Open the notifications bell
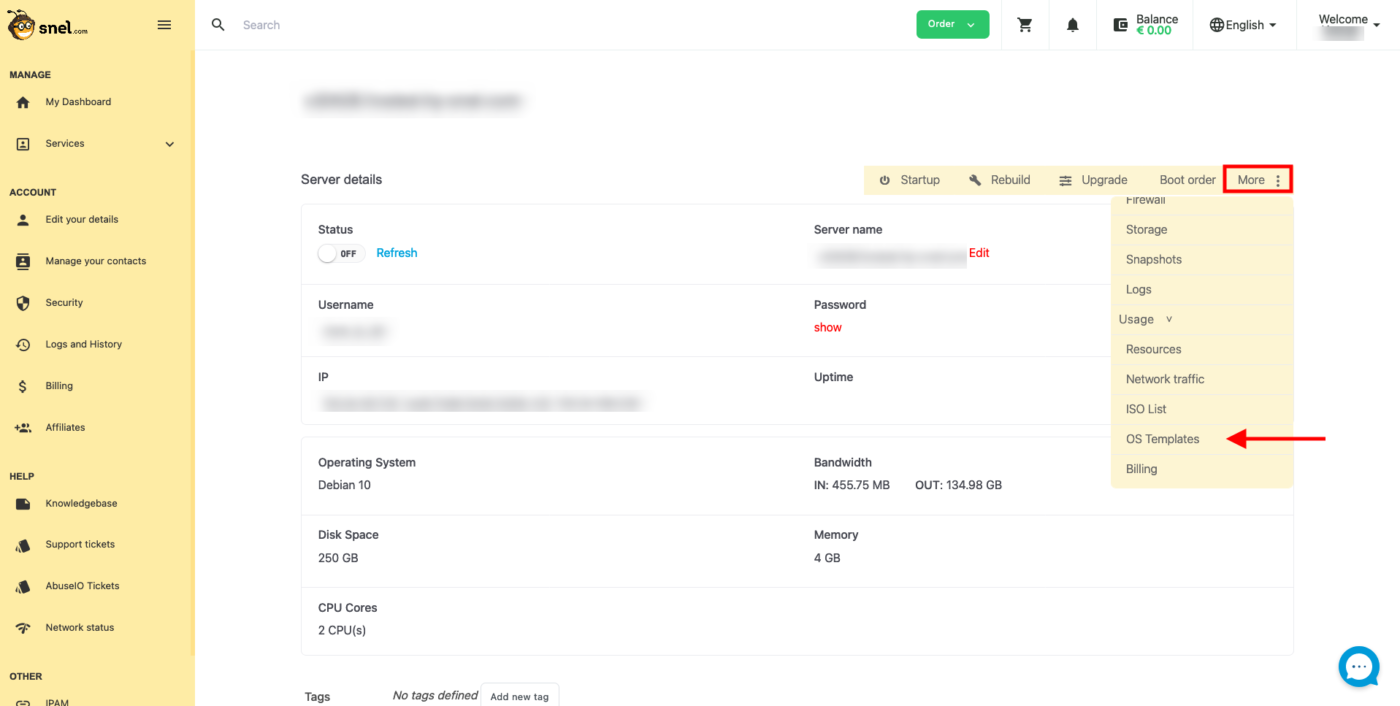 (1072, 25)
